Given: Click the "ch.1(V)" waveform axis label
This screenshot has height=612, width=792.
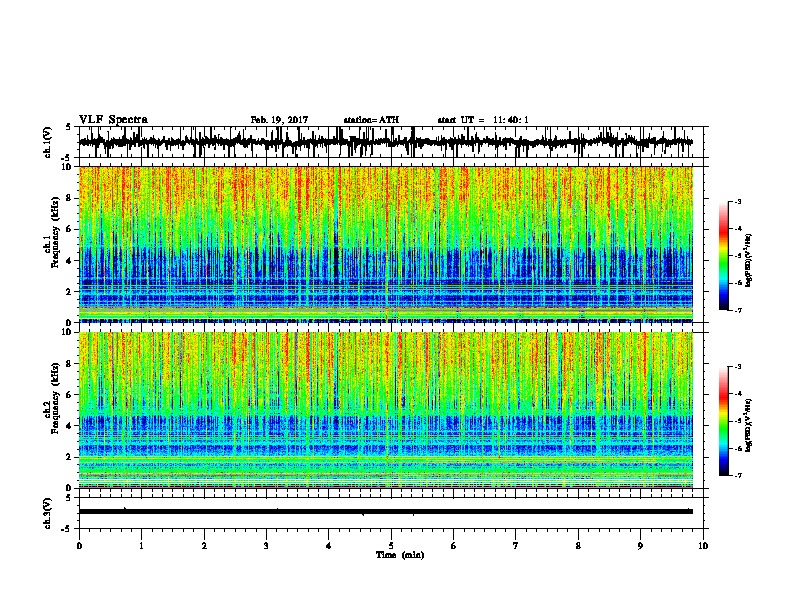Looking at the screenshot, I should 48,142.
